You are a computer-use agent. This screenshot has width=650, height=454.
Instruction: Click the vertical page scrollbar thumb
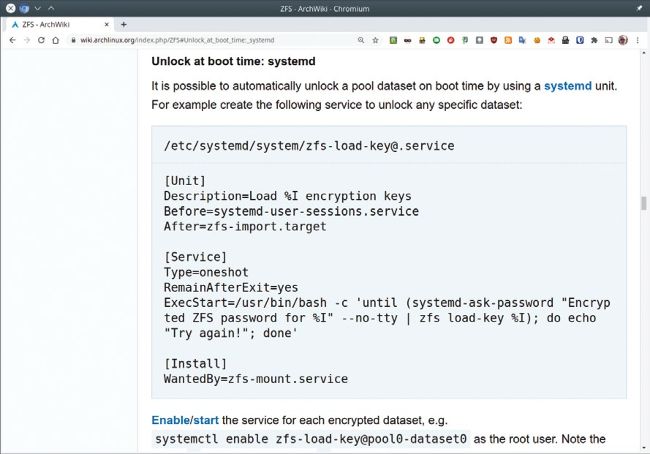[643, 204]
